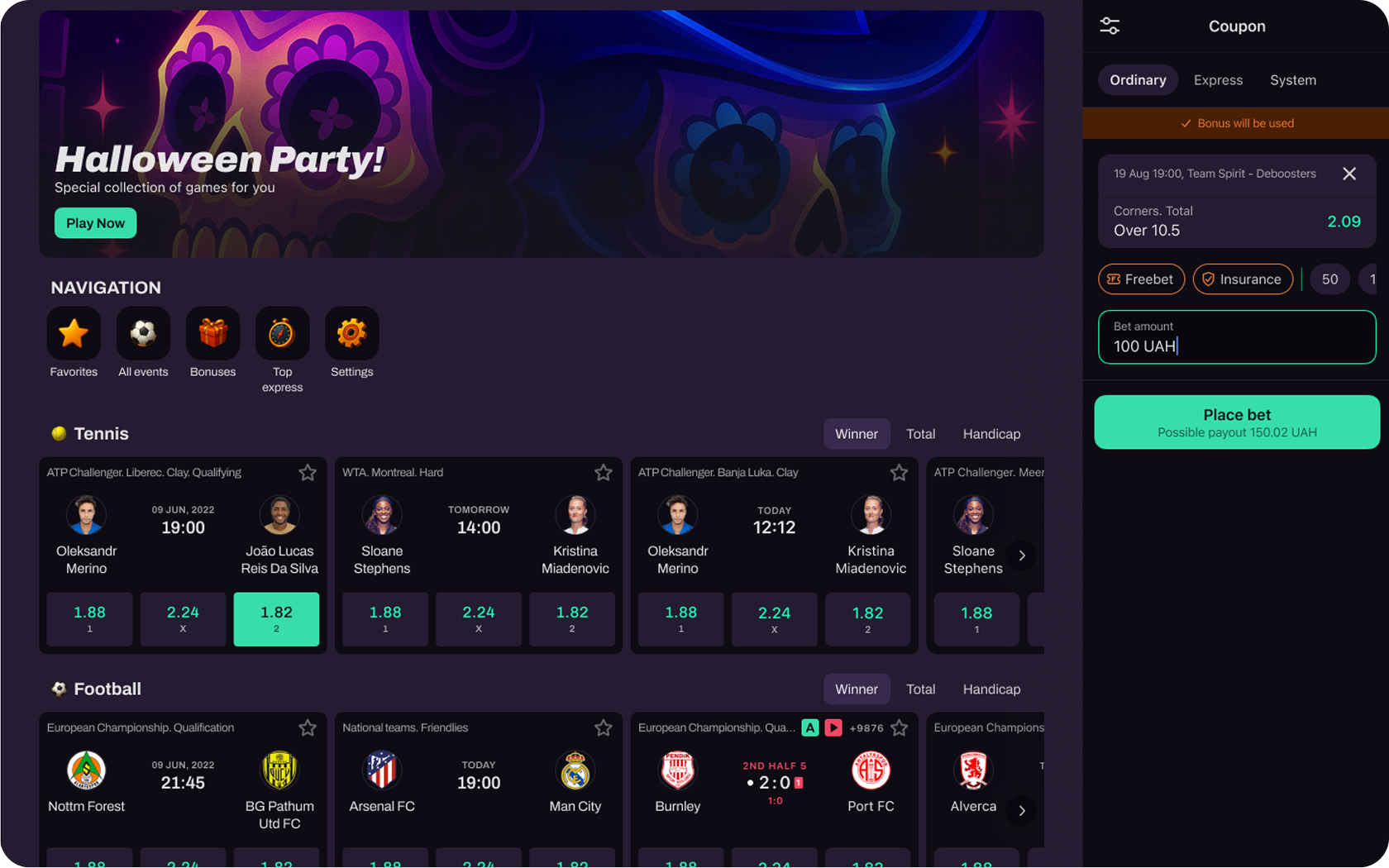Click the Place bet button

[1237, 422]
